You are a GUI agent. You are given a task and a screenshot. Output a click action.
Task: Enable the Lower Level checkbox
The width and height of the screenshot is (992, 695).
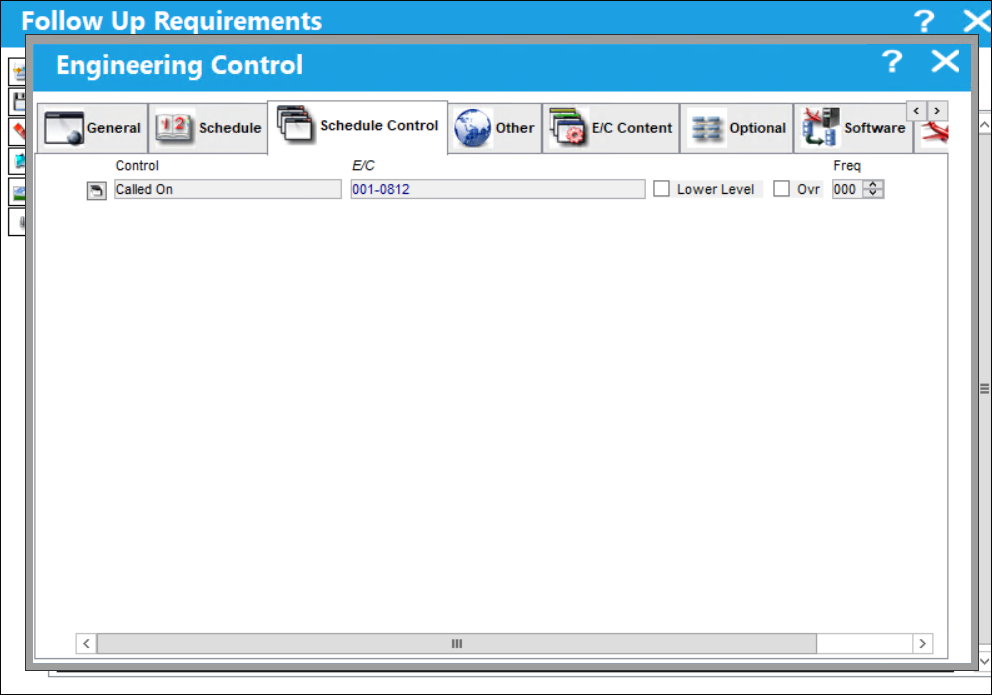point(661,189)
